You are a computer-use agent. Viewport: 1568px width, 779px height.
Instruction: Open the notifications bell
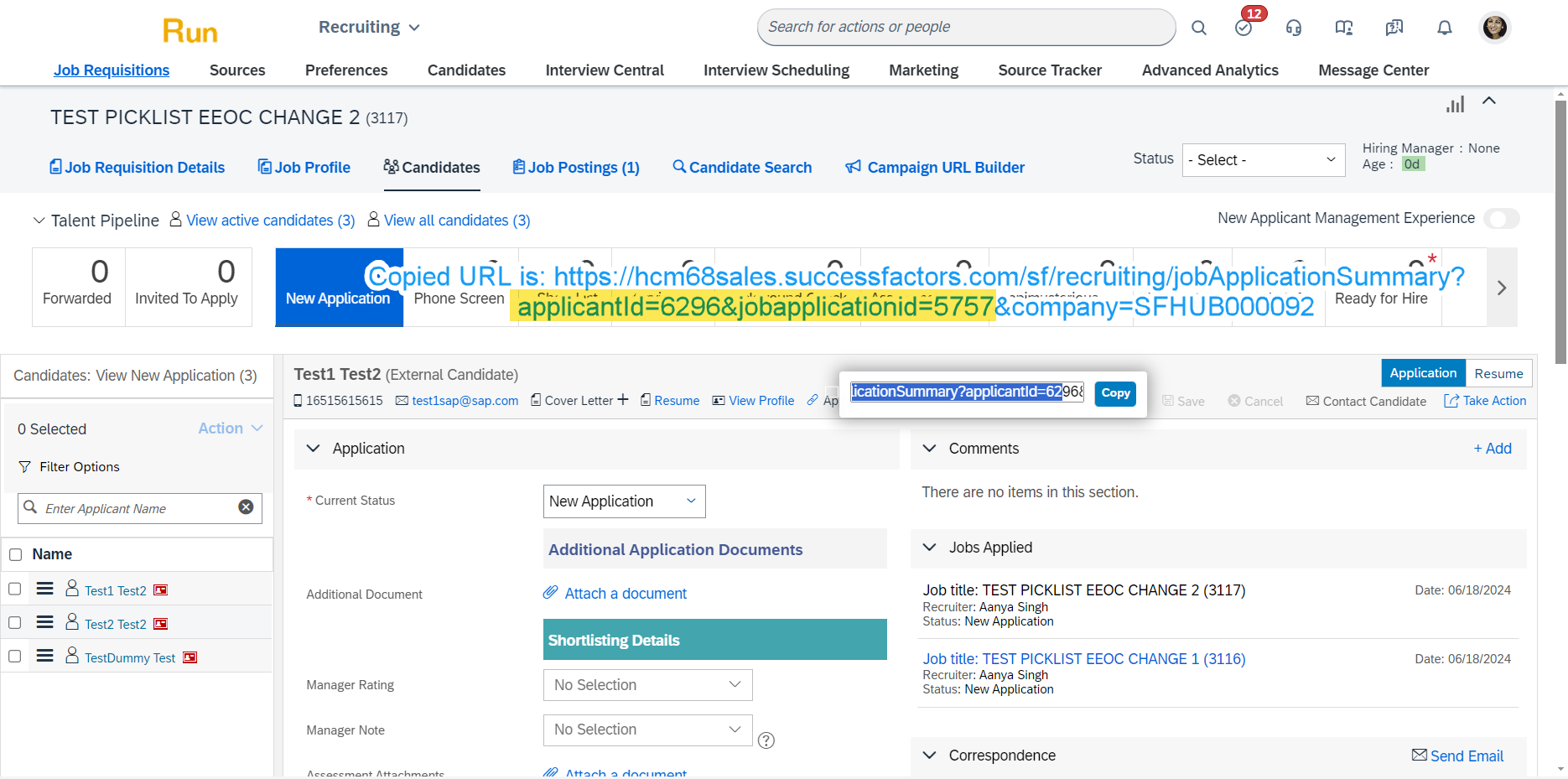coord(1445,28)
